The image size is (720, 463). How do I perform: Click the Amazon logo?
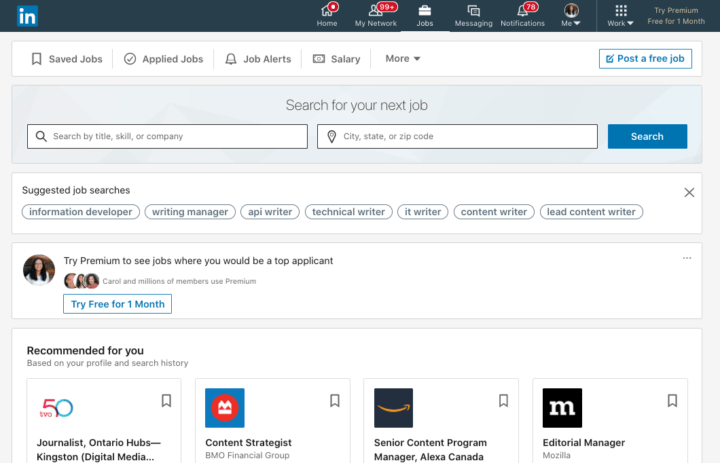coord(394,408)
